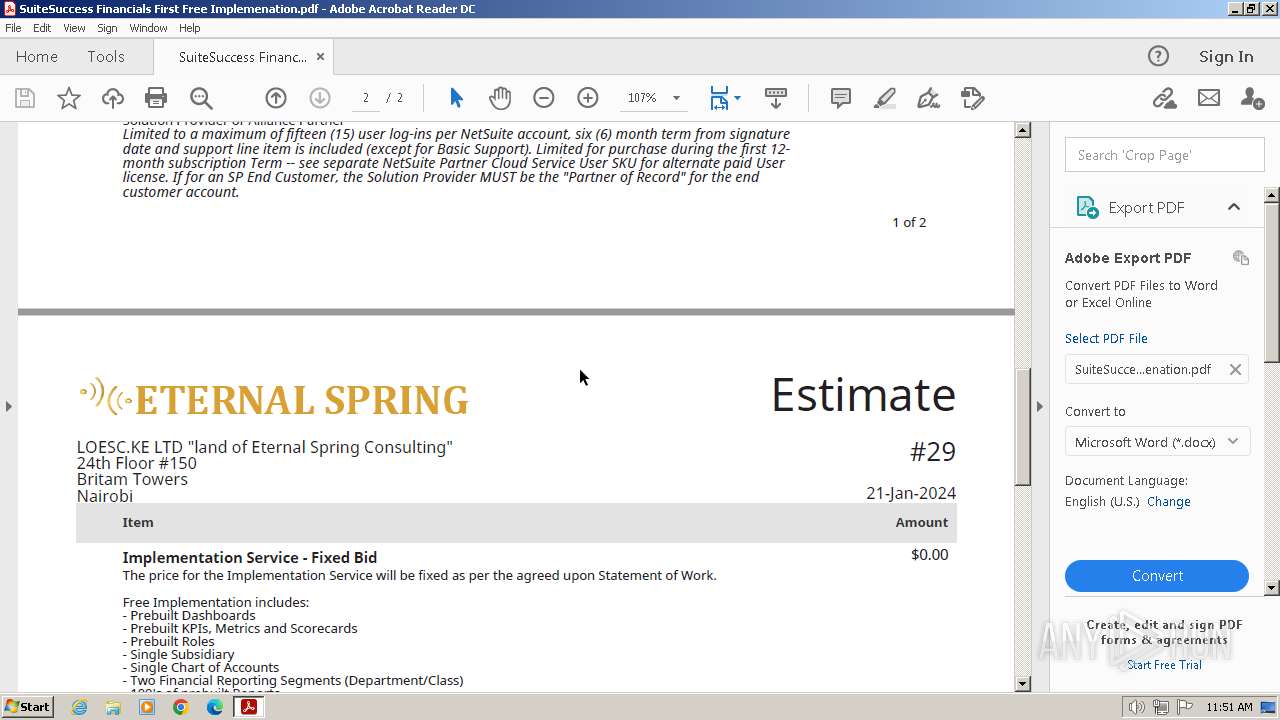Open the Help menu

click(190, 28)
